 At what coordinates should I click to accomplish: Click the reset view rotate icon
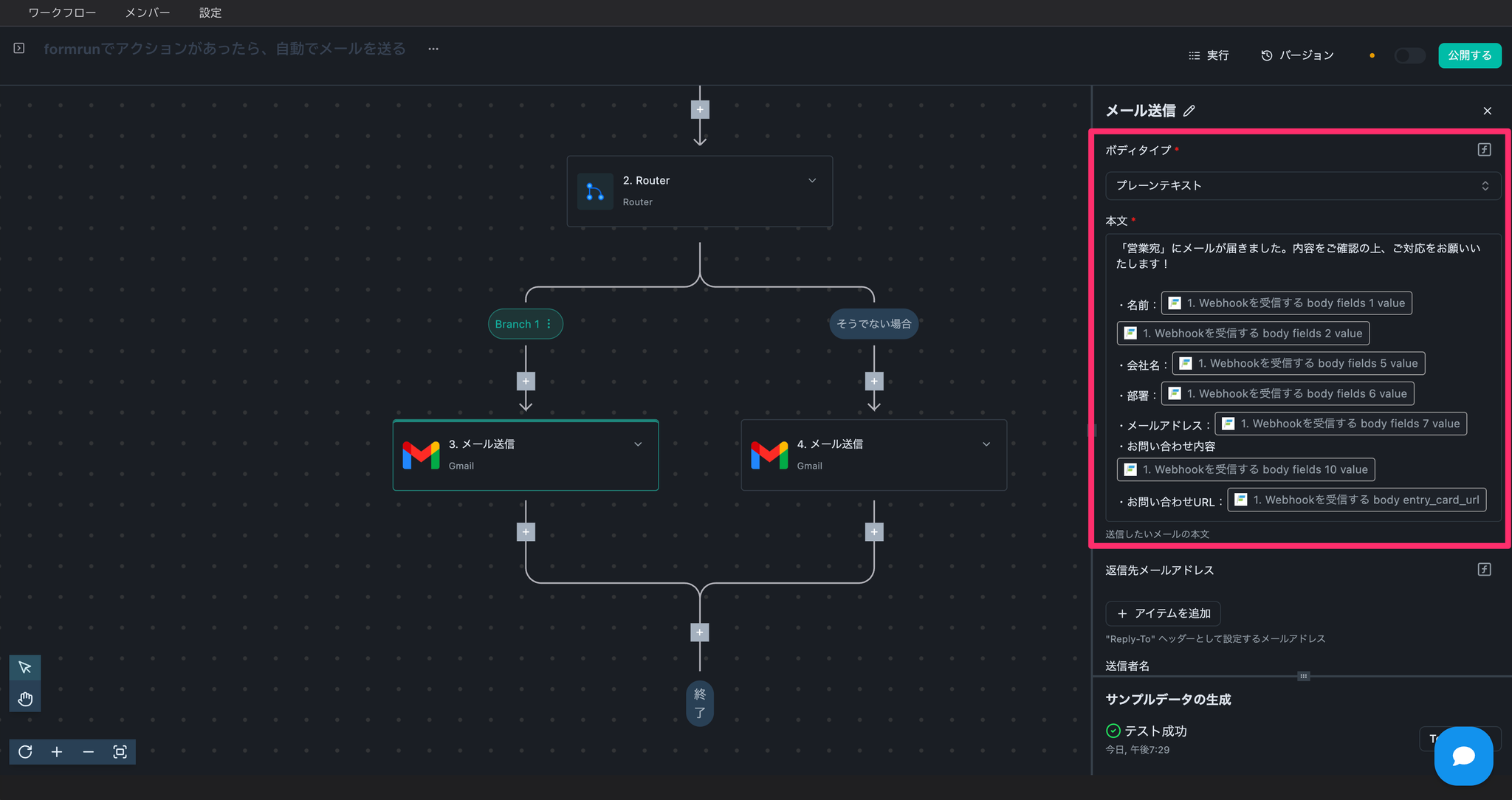click(25, 751)
